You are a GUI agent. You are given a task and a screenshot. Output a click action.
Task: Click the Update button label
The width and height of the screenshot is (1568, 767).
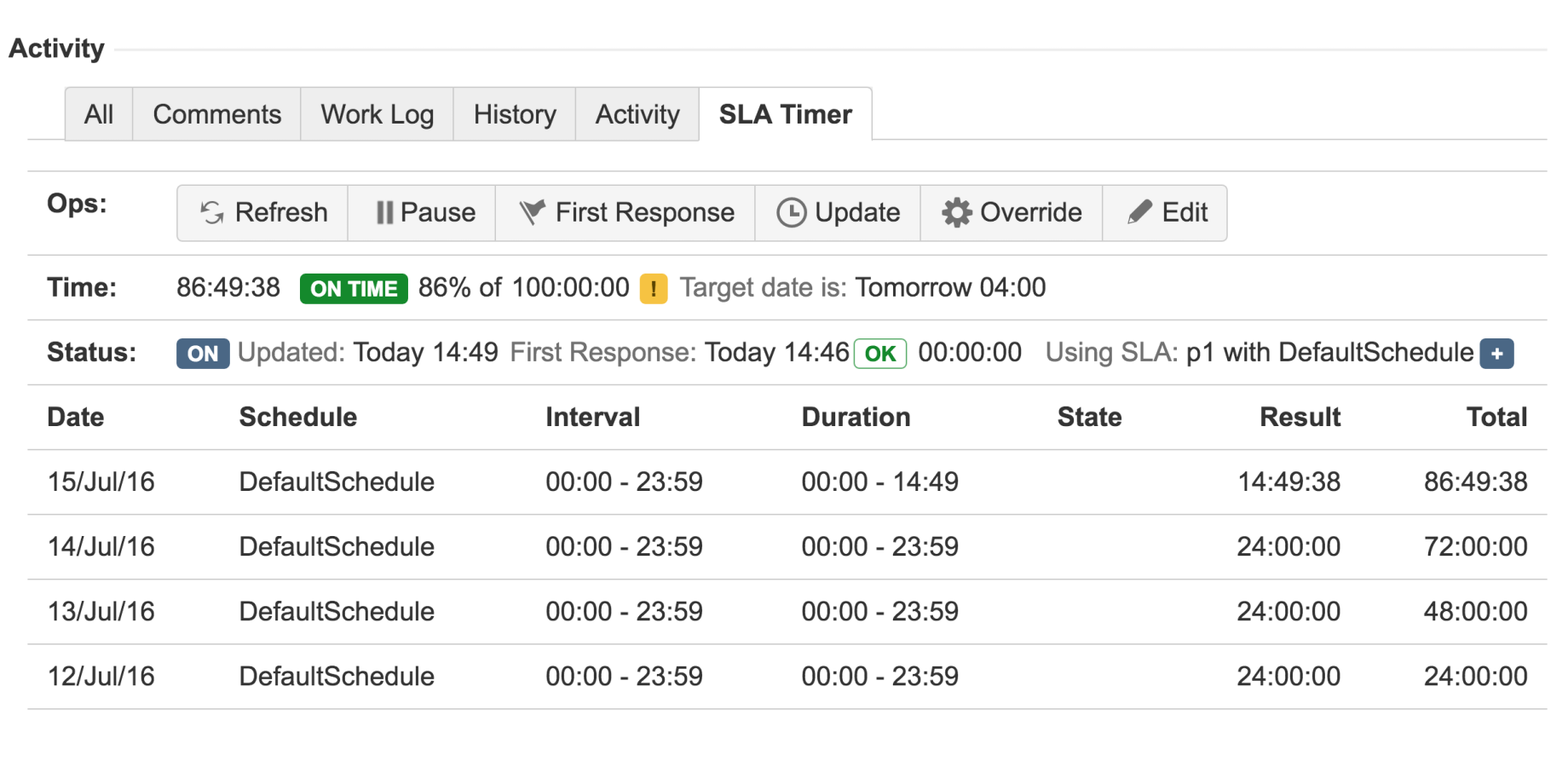coord(857,212)
